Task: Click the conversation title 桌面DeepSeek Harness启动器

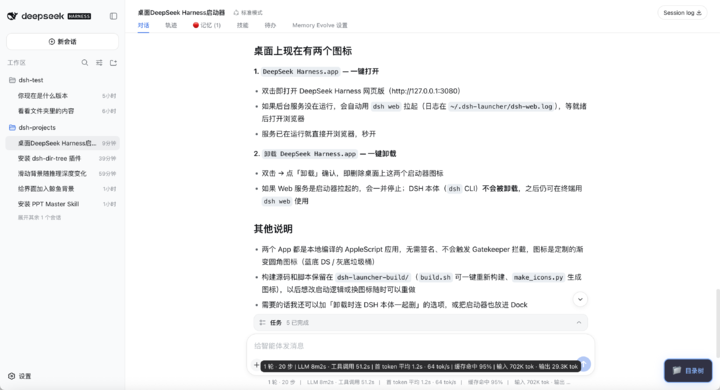Action: pyautogui.click(x=181, y=12)
